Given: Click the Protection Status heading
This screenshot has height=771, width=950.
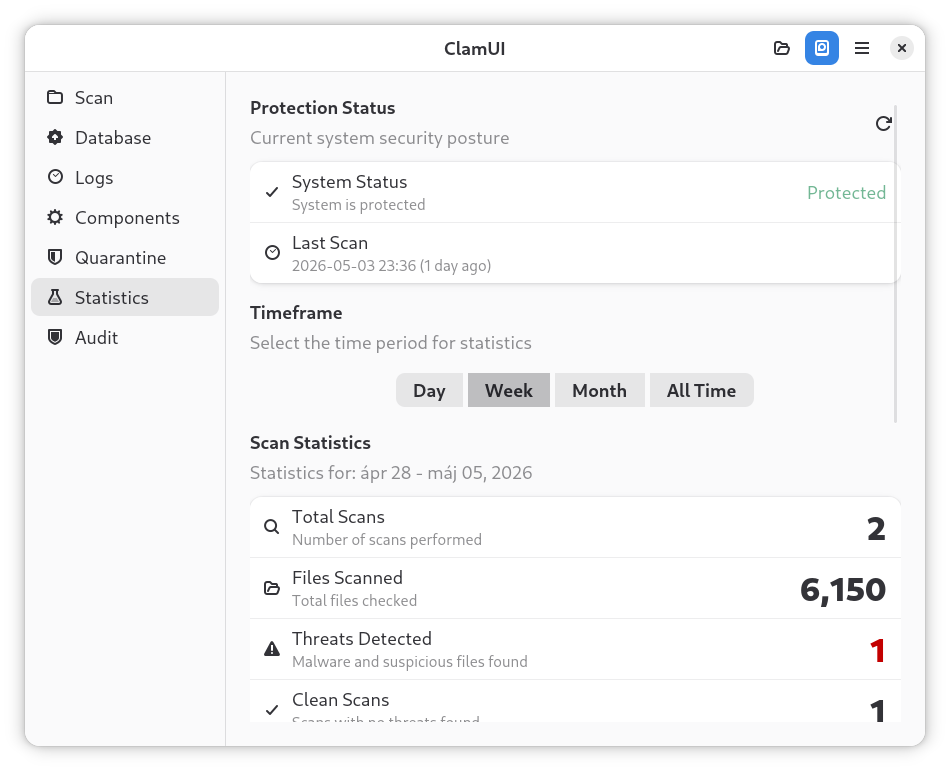Looking at the screenshot, I should [x=322, y=108].
